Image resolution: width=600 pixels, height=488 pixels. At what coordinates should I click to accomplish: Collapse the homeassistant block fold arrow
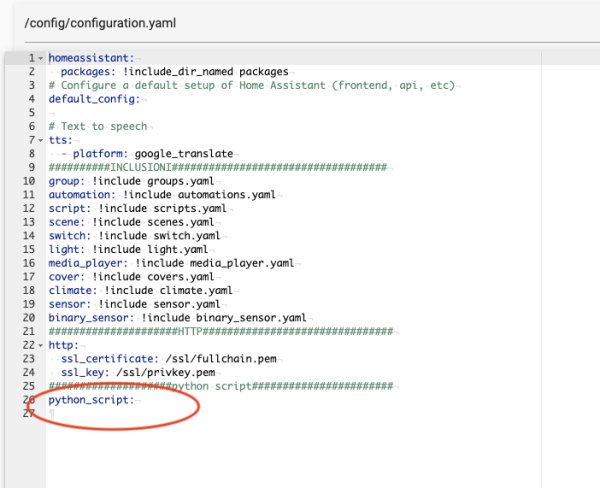pos(41,59)
